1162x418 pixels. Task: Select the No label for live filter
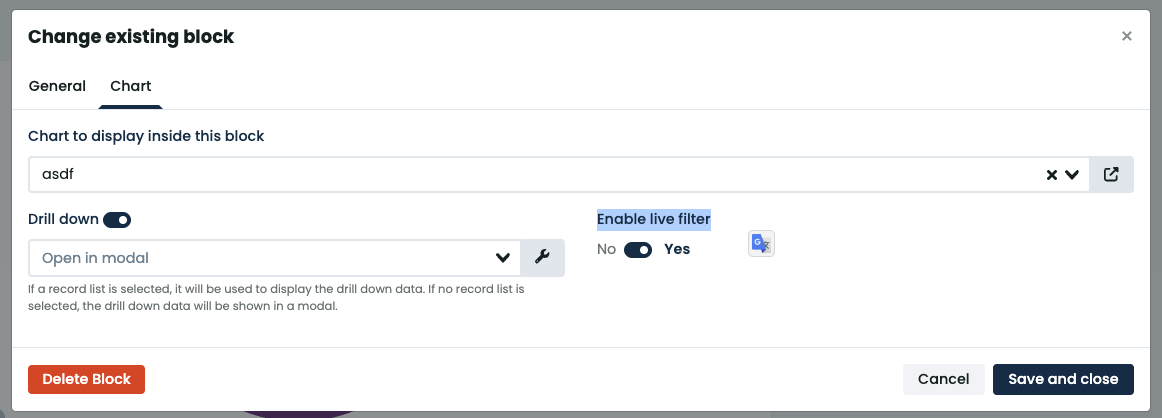point(606,250)
